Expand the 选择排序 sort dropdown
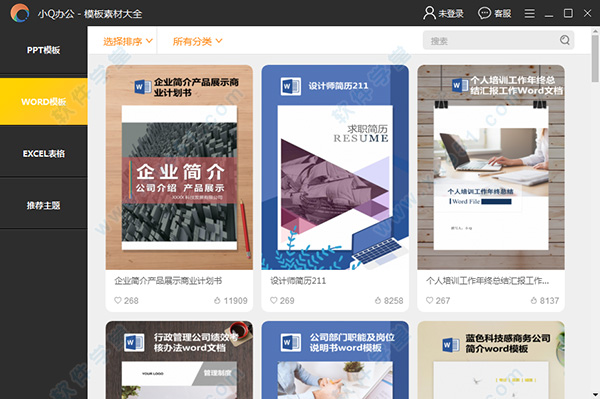The image size is (600, 399). [128, 41]
